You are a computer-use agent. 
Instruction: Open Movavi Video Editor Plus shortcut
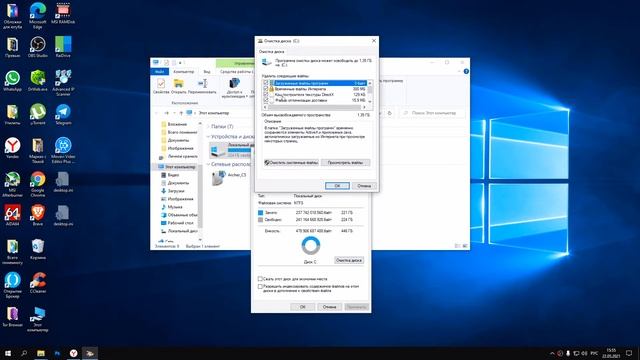[x=63, y=151]
